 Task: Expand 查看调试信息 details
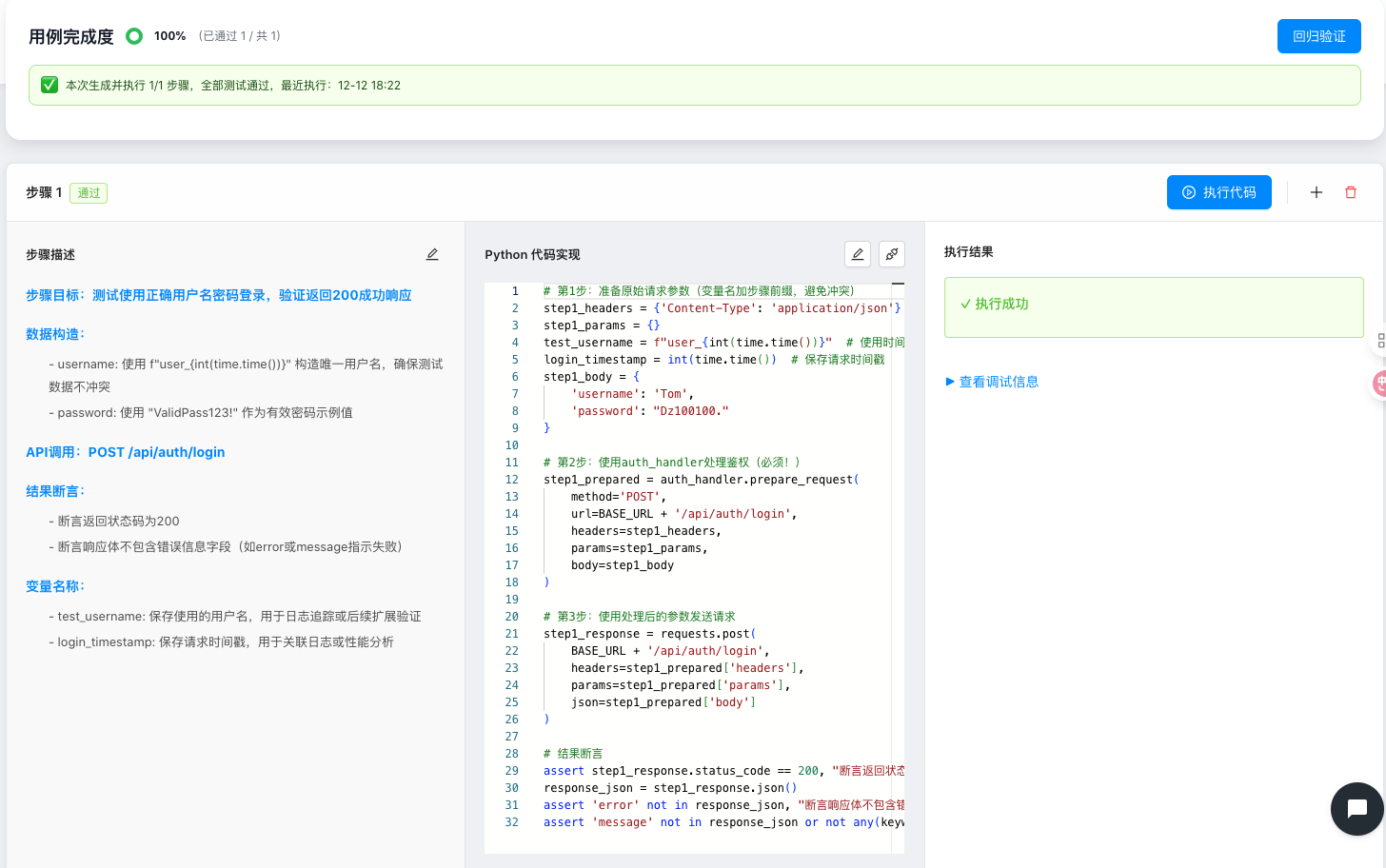(x=992, y=382)
